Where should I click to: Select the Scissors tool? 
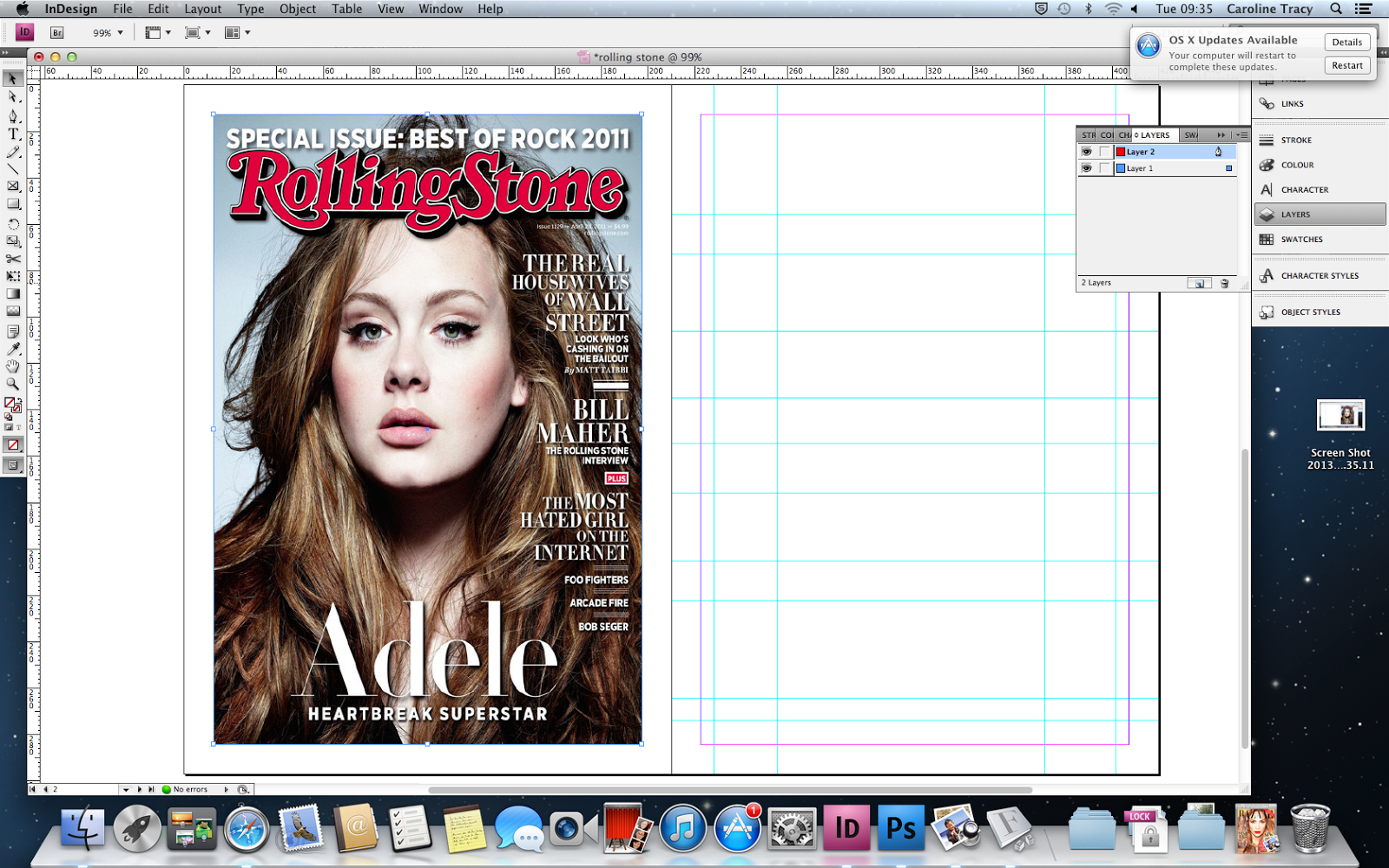[x=13, y=259]
